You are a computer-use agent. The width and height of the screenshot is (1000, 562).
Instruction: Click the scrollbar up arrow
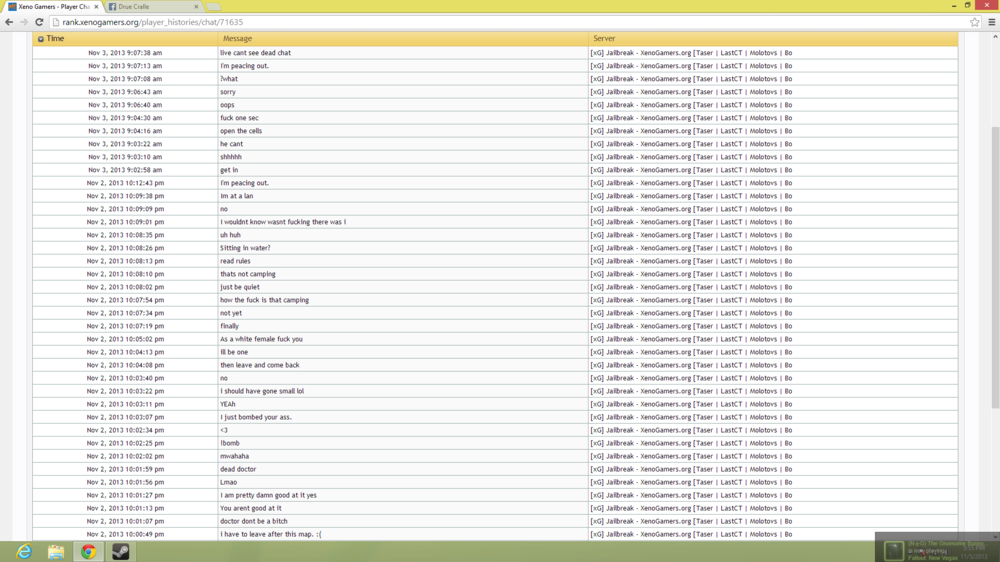[995, 37]
